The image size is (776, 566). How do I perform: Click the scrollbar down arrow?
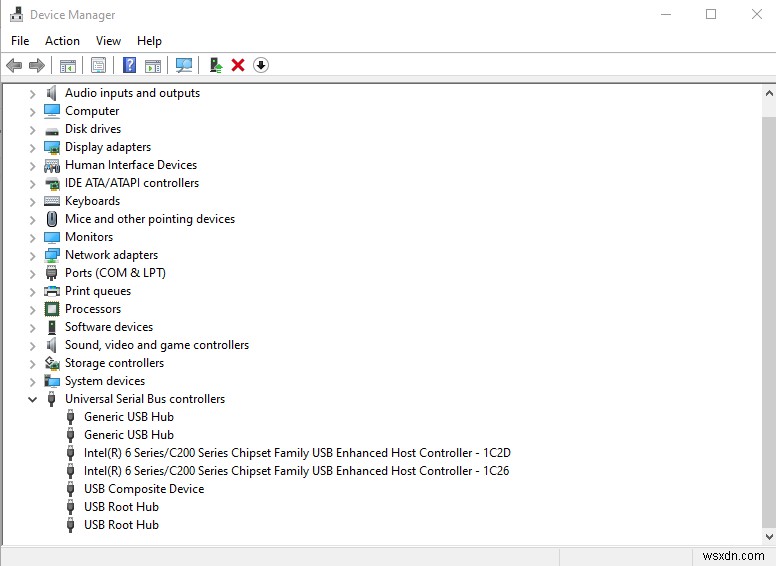769,536
